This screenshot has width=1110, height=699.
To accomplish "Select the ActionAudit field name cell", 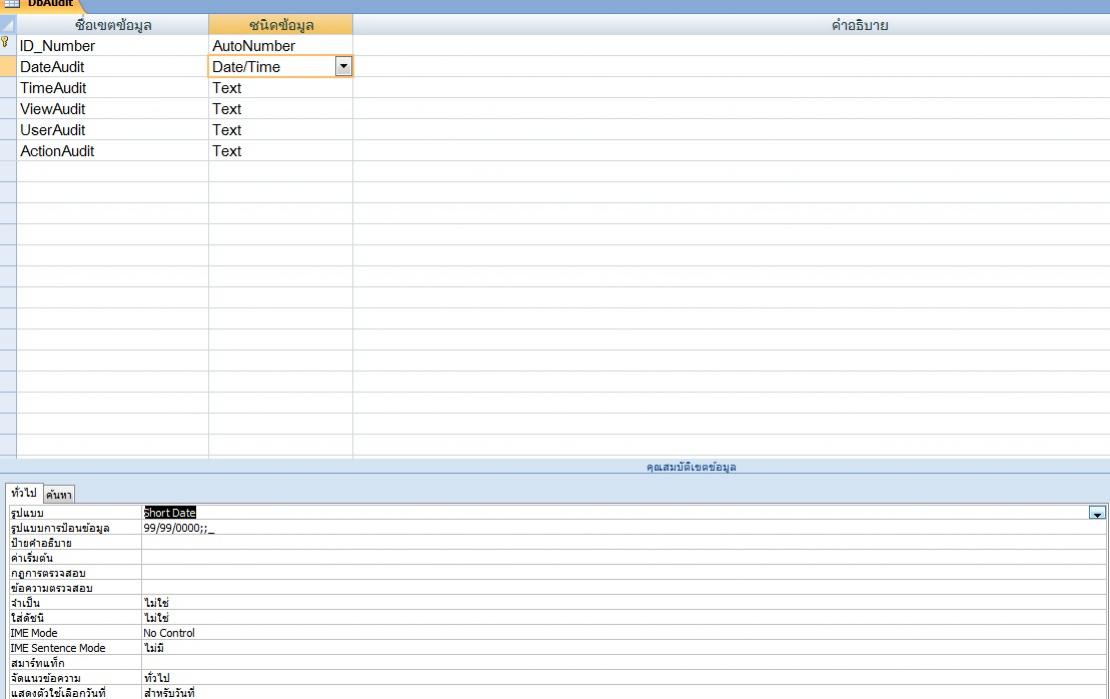I will (x=113, y=151).
